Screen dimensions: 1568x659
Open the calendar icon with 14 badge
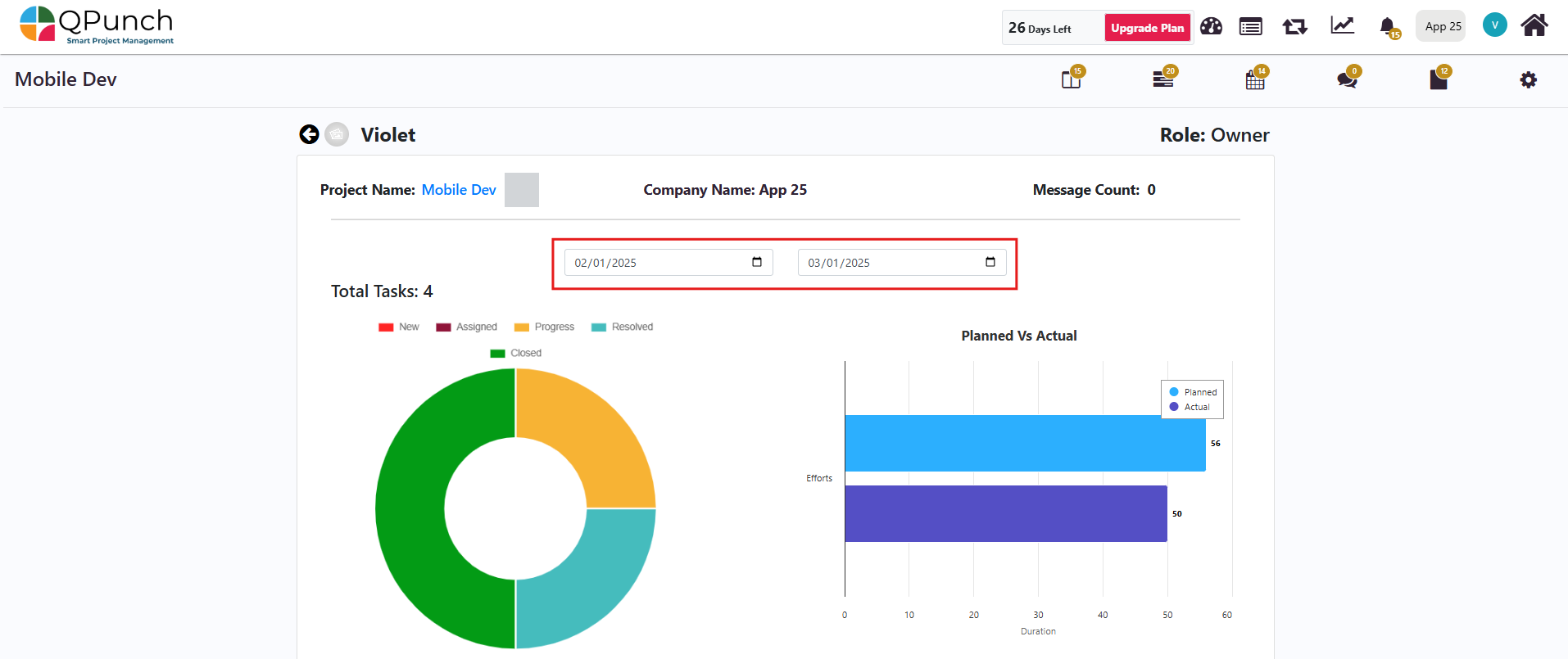pos(1256,78)
